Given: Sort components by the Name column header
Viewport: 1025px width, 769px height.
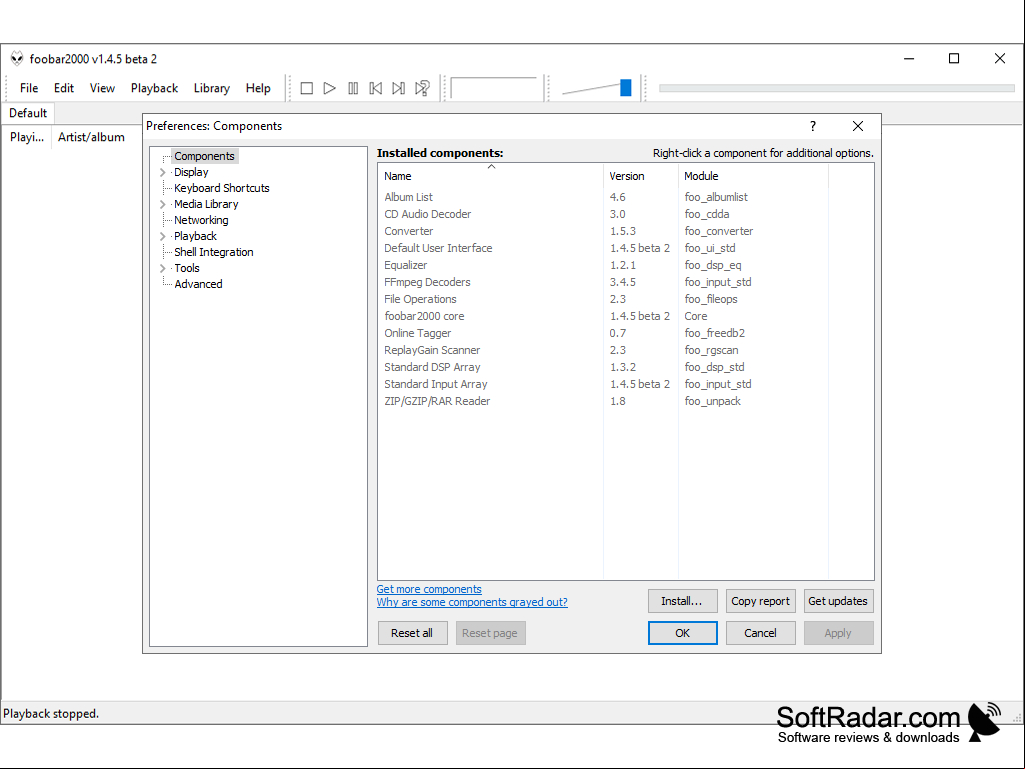Looking at the screenshot, I should tap(490, 176).
